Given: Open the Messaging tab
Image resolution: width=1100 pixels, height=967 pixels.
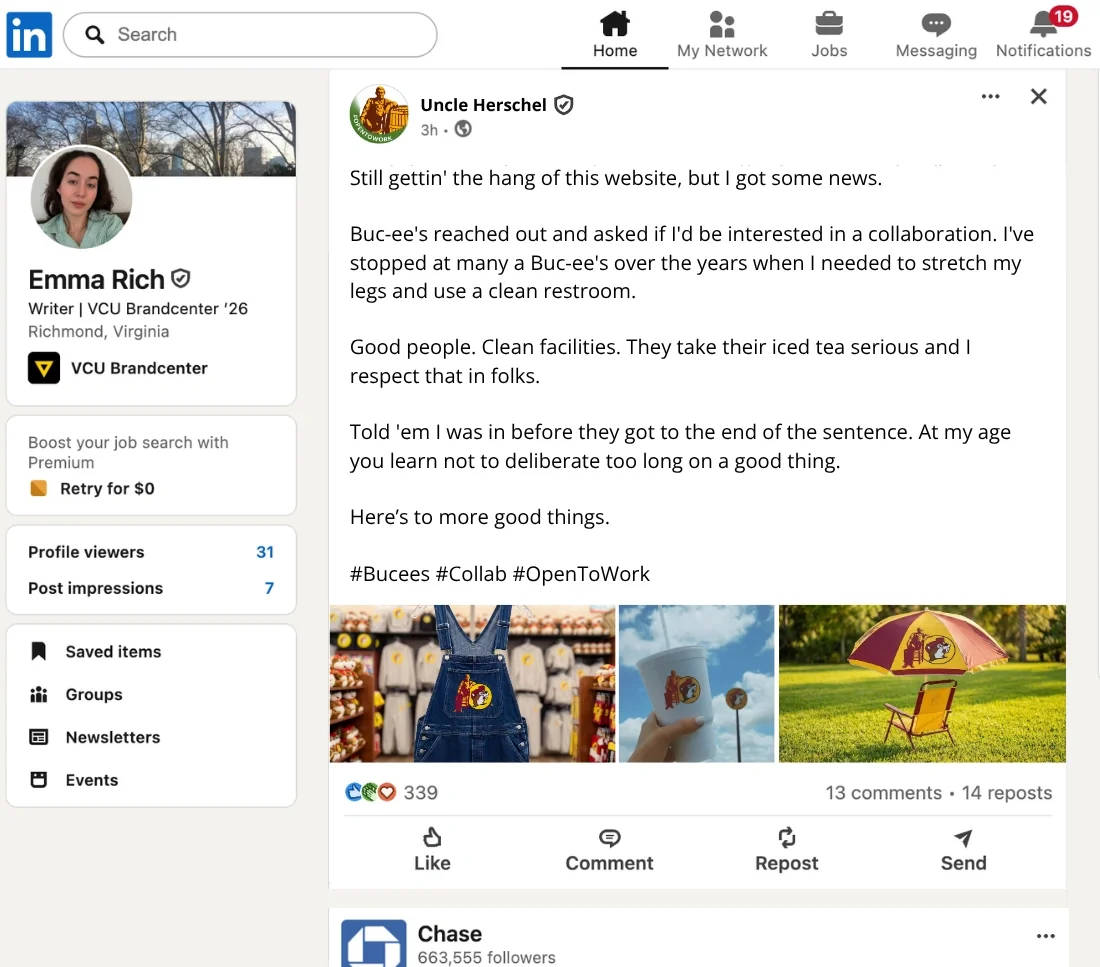Looking at the screenshot, I should (x=936, y=34).
